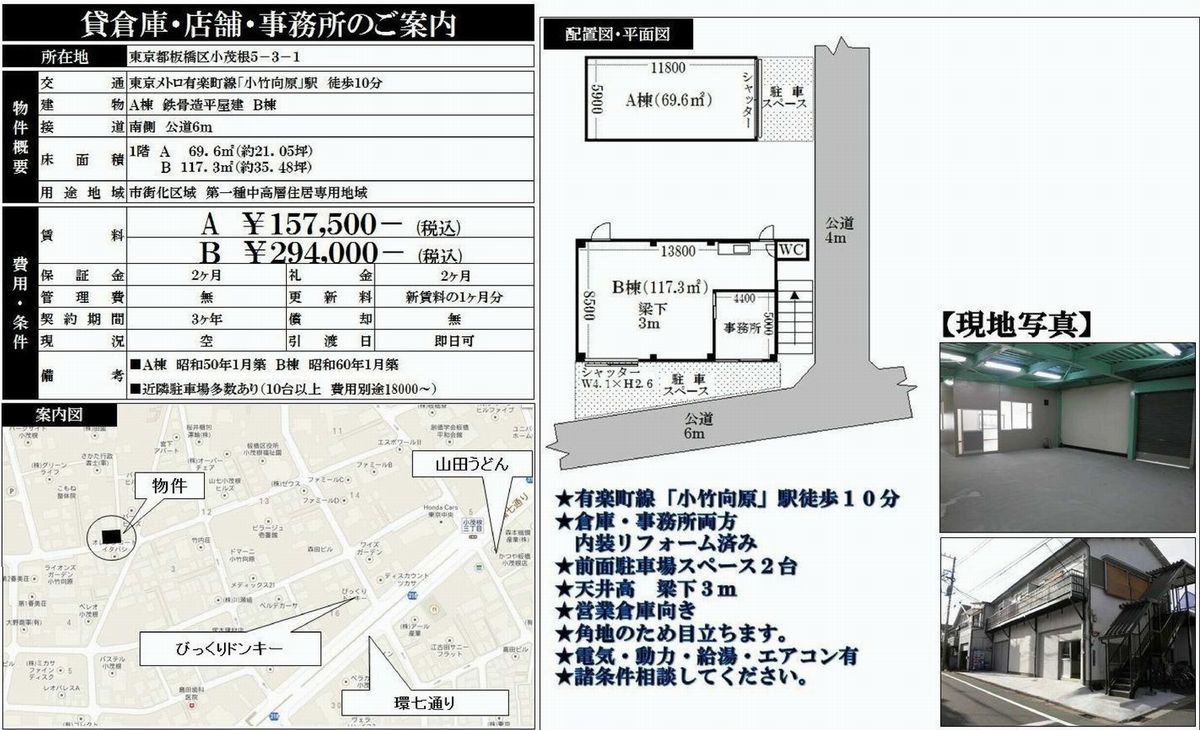The height and width of the screenshot is (730, 1200).
Task: Select the B棟(117.3㎡) label in the floor plan
Action: pyautogui.click(x=658, y=287)
